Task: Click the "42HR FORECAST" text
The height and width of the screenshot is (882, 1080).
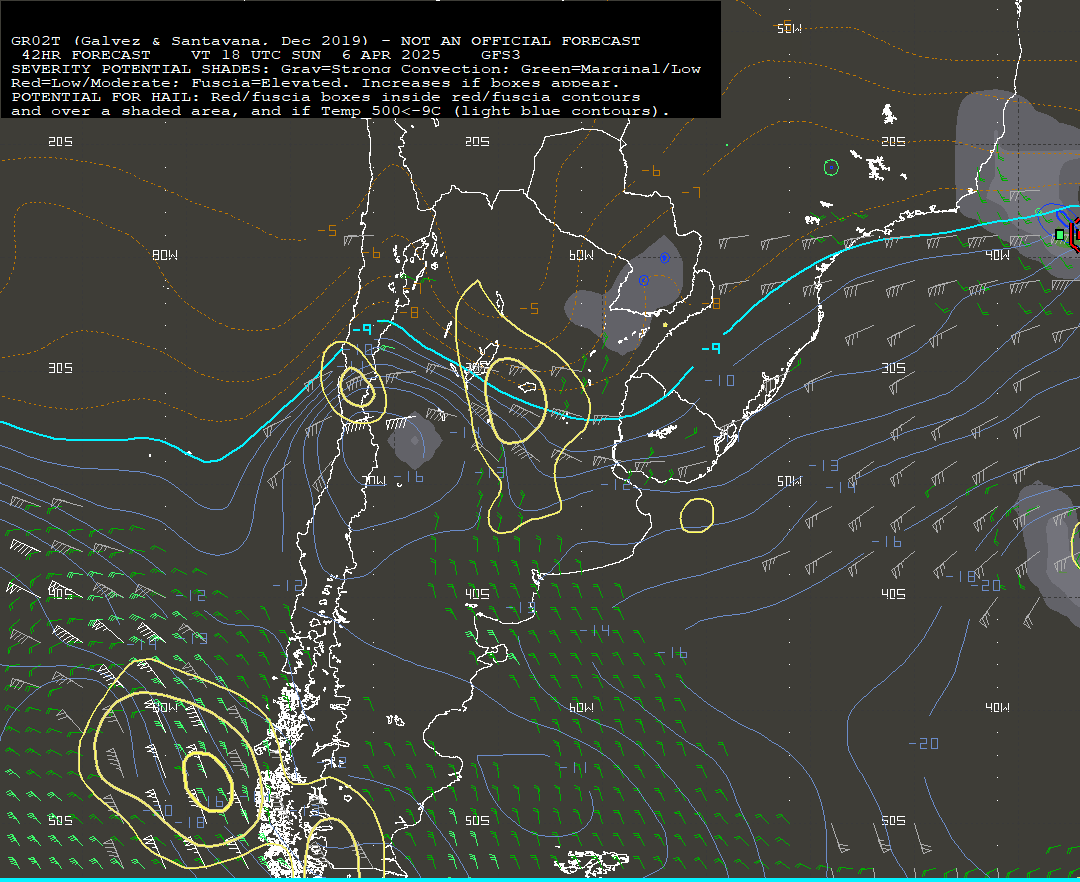Action: [x=86, y=55]
